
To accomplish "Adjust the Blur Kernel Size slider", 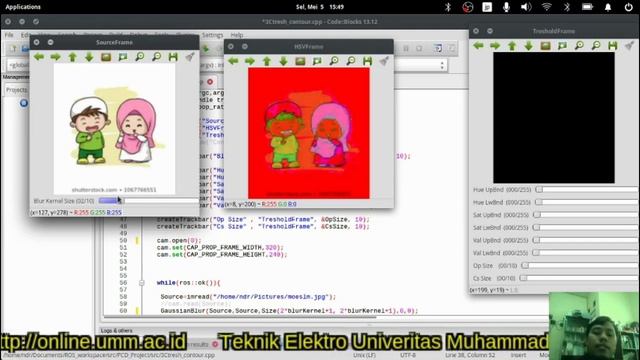I will tap(149, 201).
